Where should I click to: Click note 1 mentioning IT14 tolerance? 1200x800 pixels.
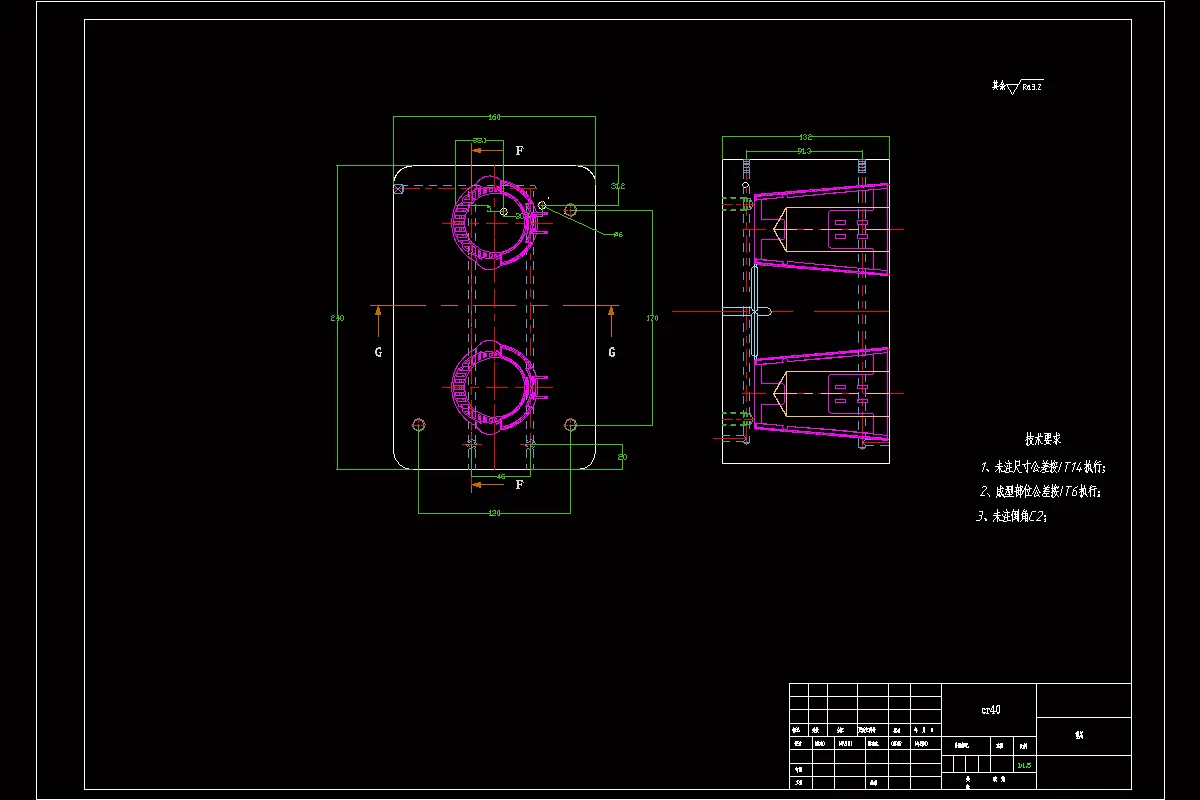[1043, 467]
